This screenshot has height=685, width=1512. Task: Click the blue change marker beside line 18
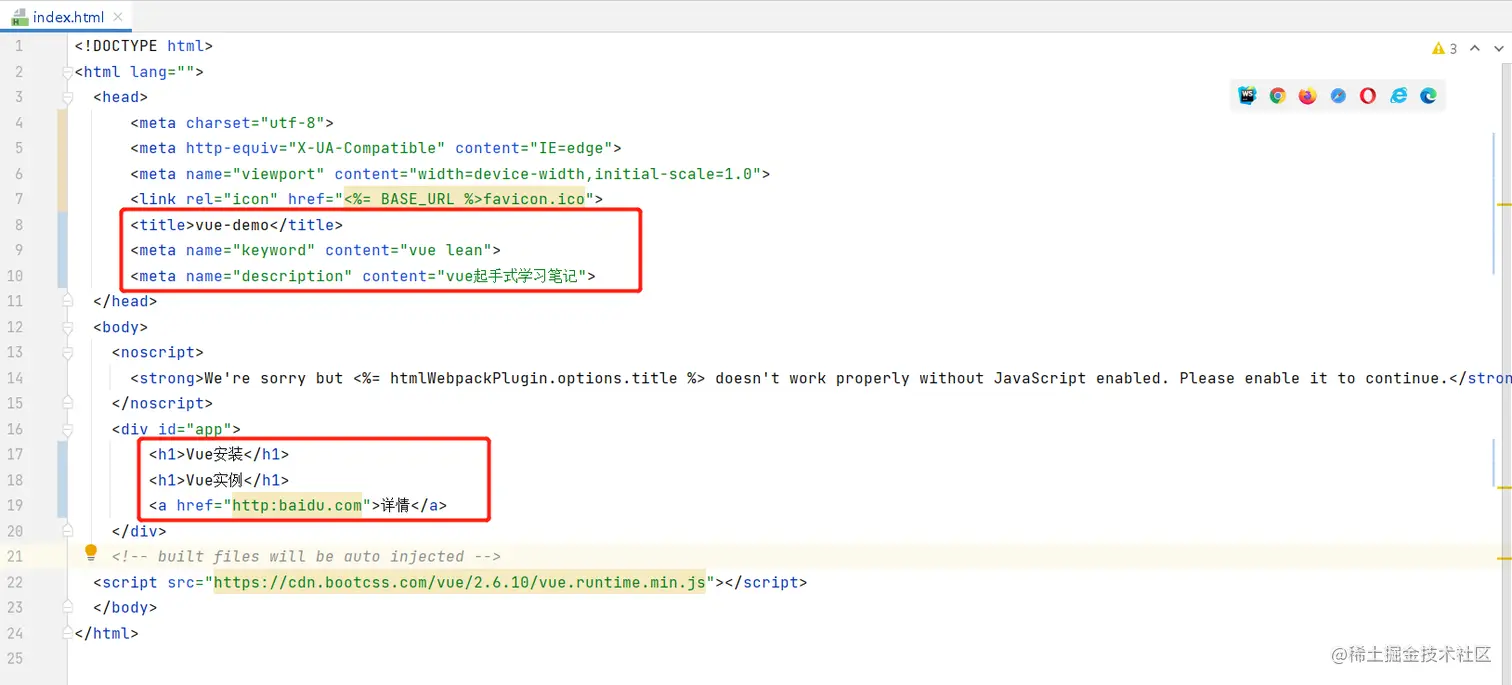point(63,480)
